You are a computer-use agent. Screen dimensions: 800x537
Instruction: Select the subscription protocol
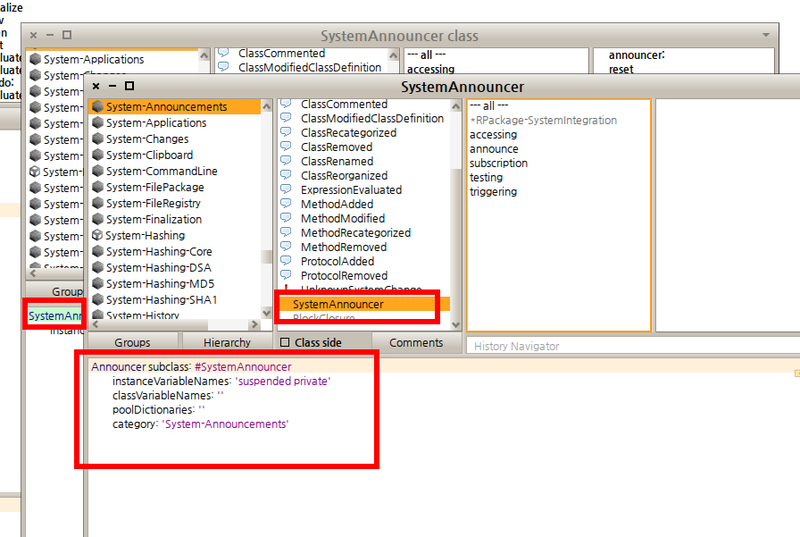tap(498, 163)
